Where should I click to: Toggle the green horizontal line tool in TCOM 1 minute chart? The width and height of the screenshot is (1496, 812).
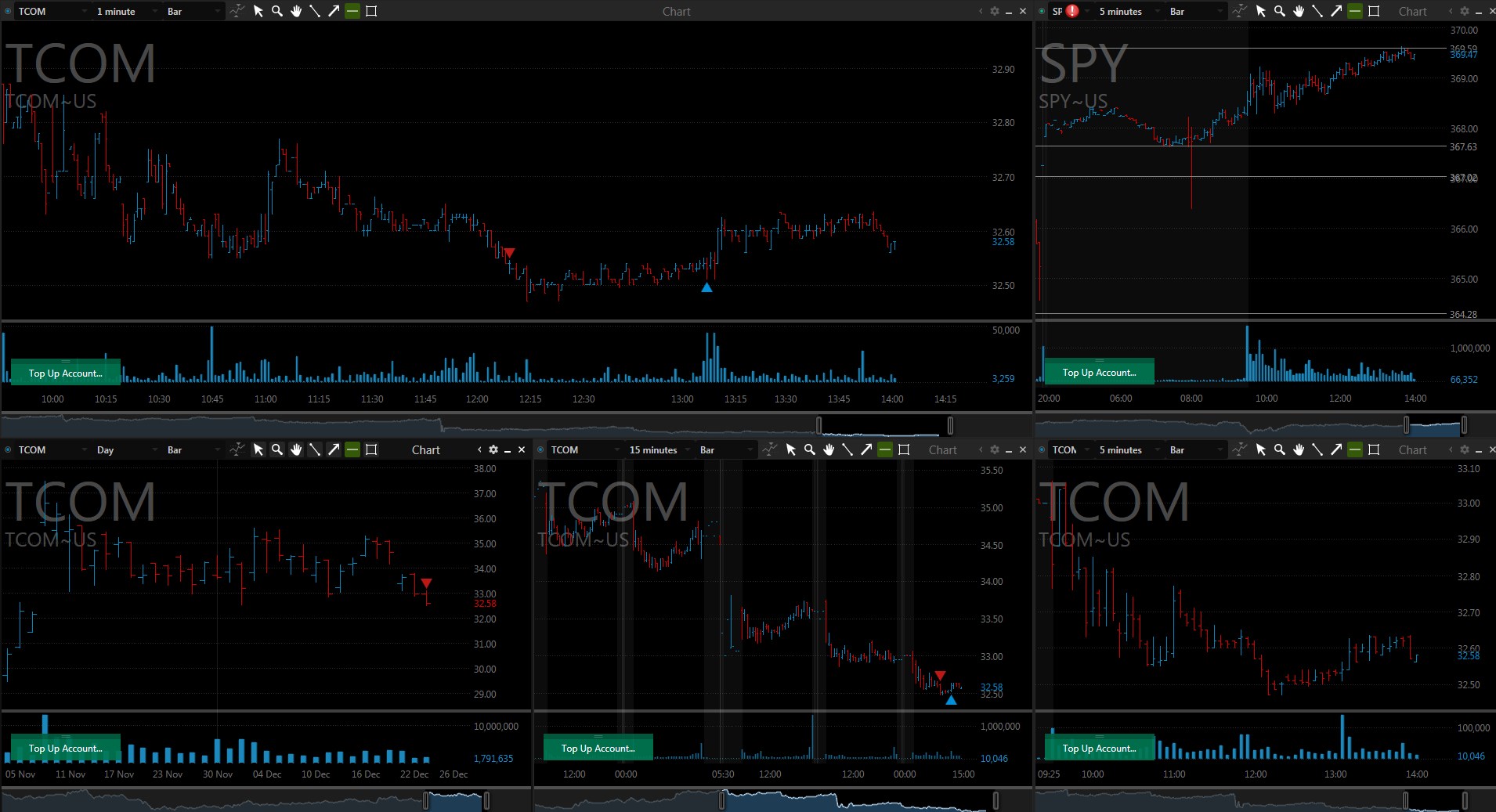pos(352,11)
